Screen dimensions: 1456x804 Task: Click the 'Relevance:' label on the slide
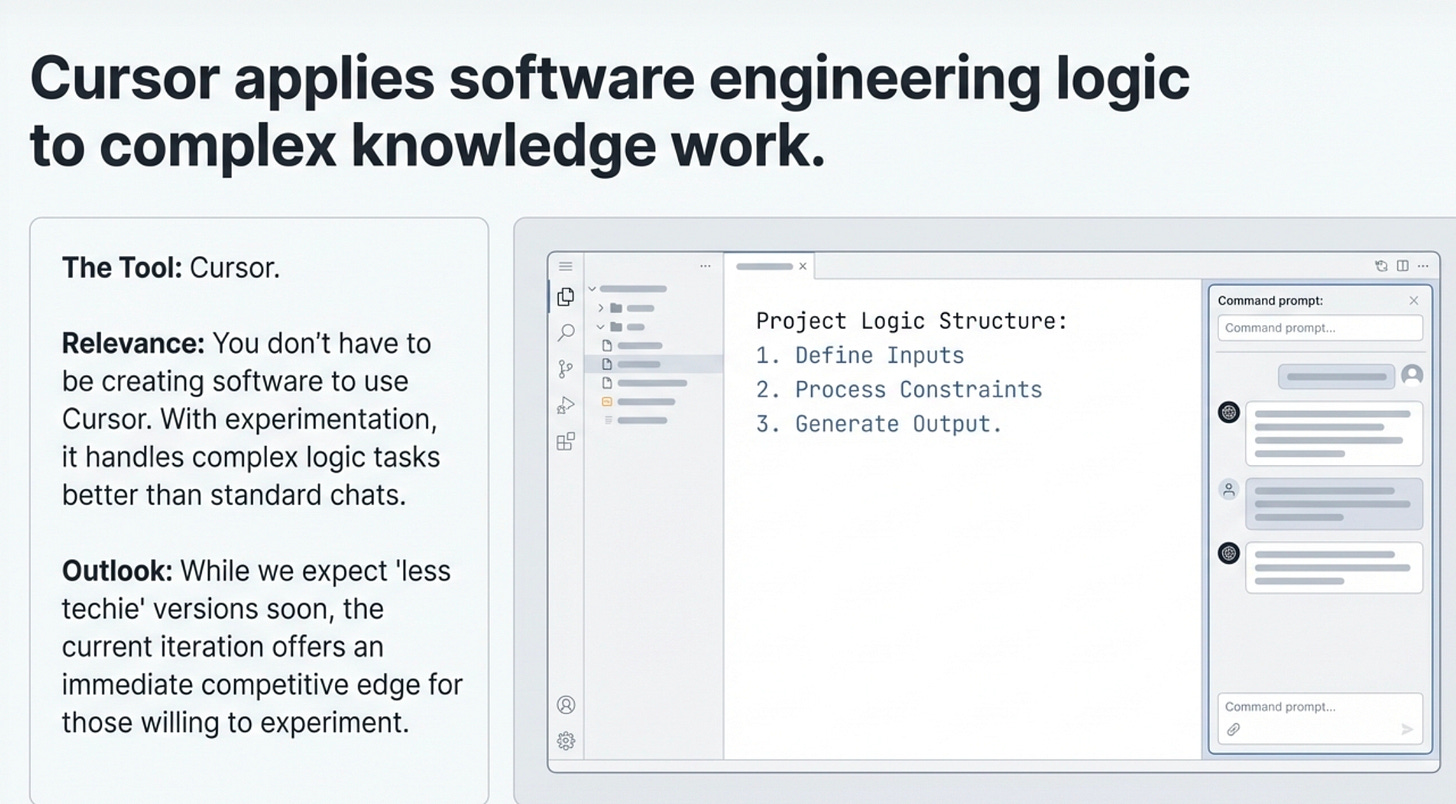[133, 344]
